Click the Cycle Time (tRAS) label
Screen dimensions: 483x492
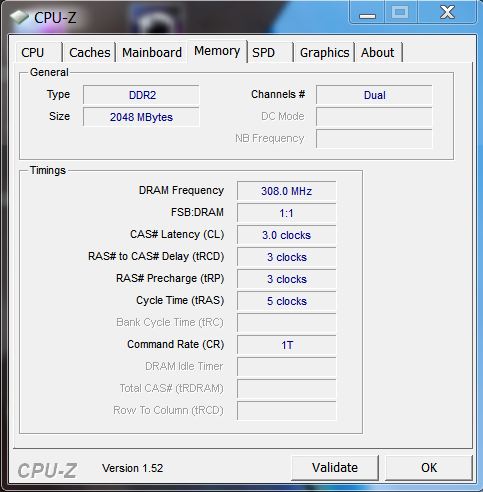pyautogui.click(x=180, y=300)
